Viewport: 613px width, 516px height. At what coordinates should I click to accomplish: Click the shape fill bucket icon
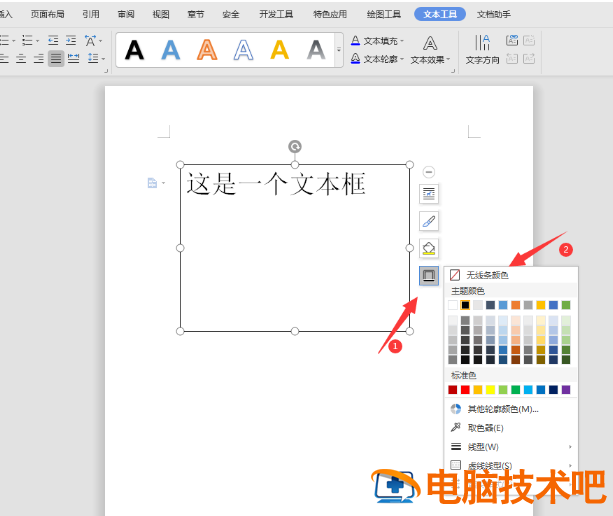tap(429, 248)
